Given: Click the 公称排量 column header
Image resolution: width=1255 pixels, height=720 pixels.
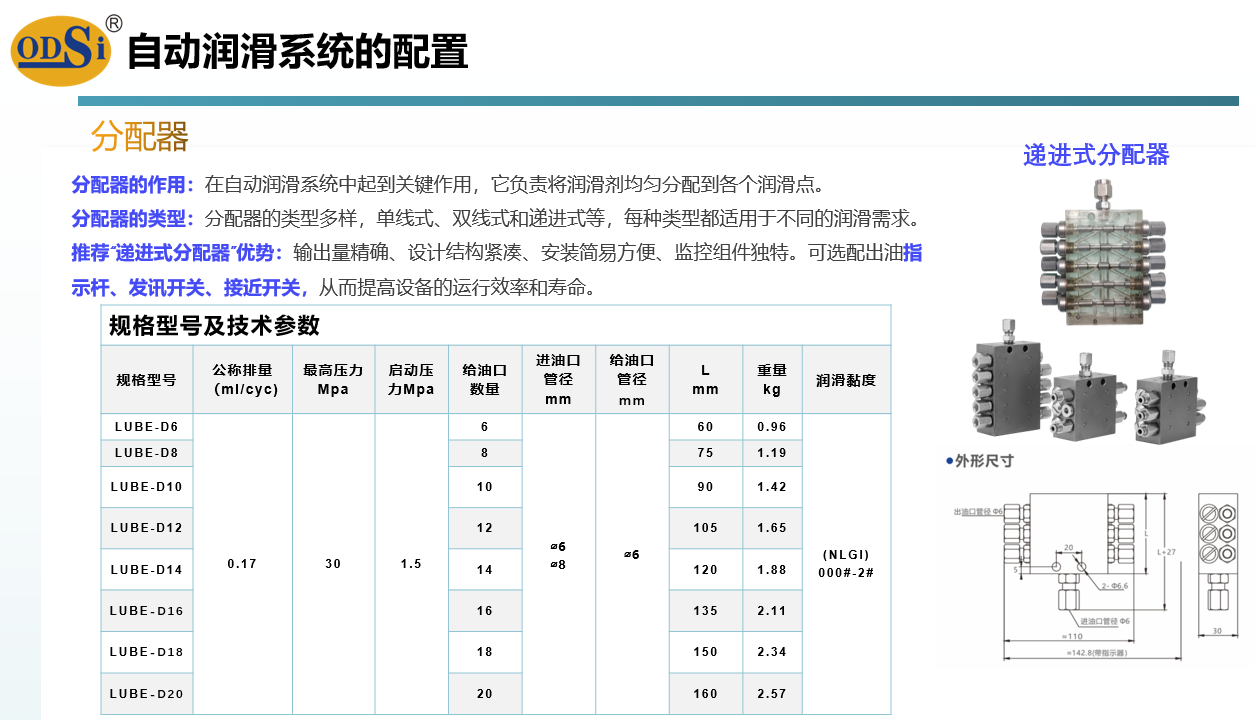Looking at the screenshot, I should [x=242, y=379].
